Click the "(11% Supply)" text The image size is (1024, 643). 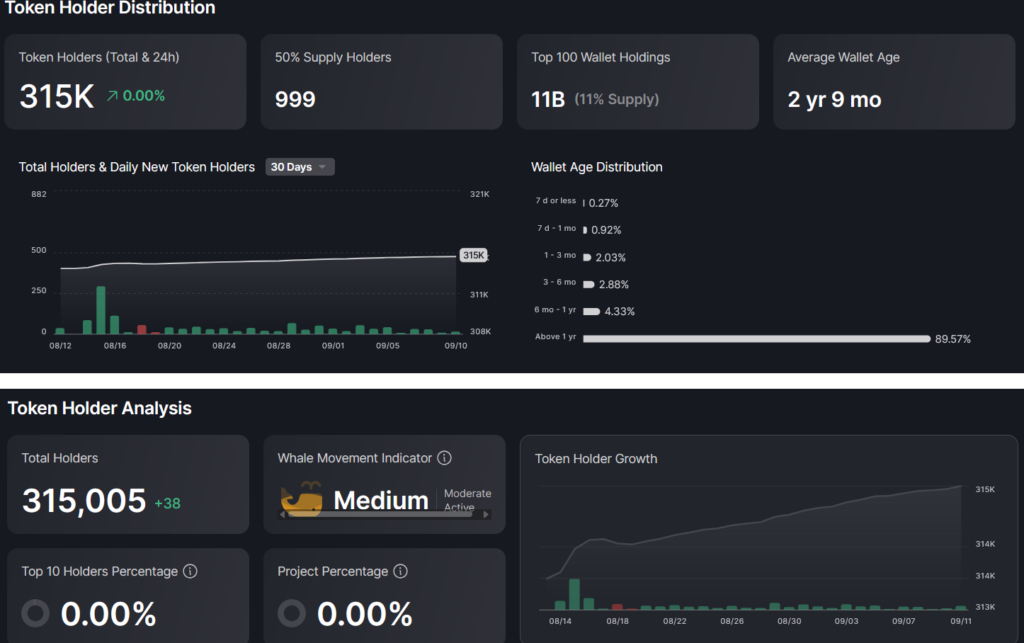(616, 99)
